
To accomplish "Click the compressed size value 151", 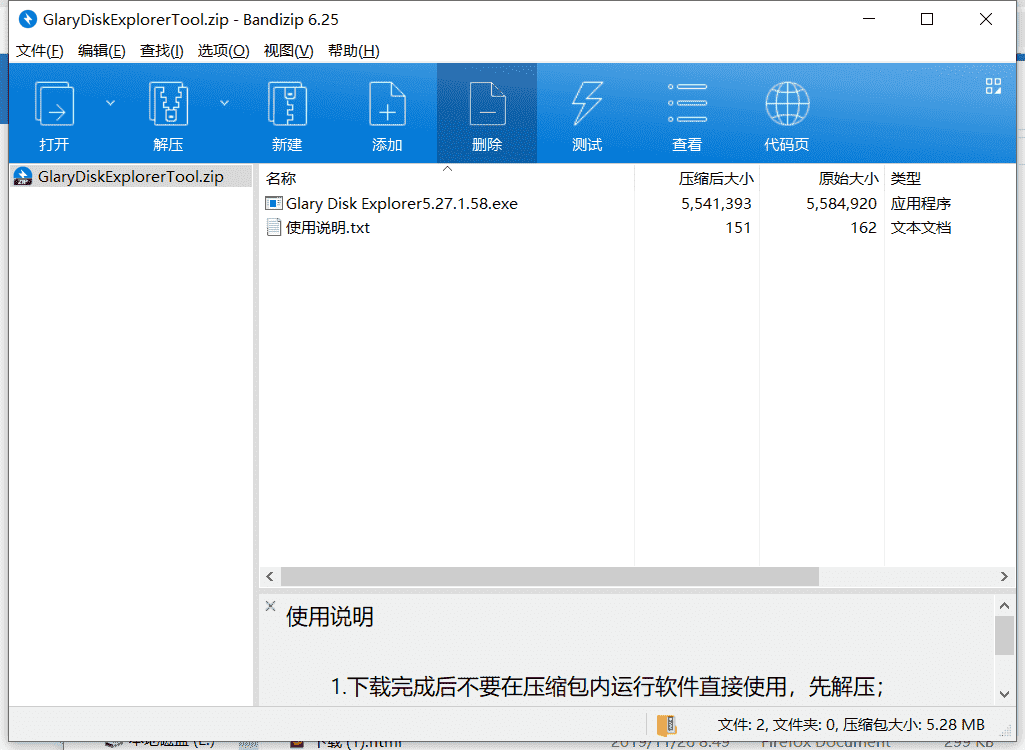I will (x=738, y=228).
